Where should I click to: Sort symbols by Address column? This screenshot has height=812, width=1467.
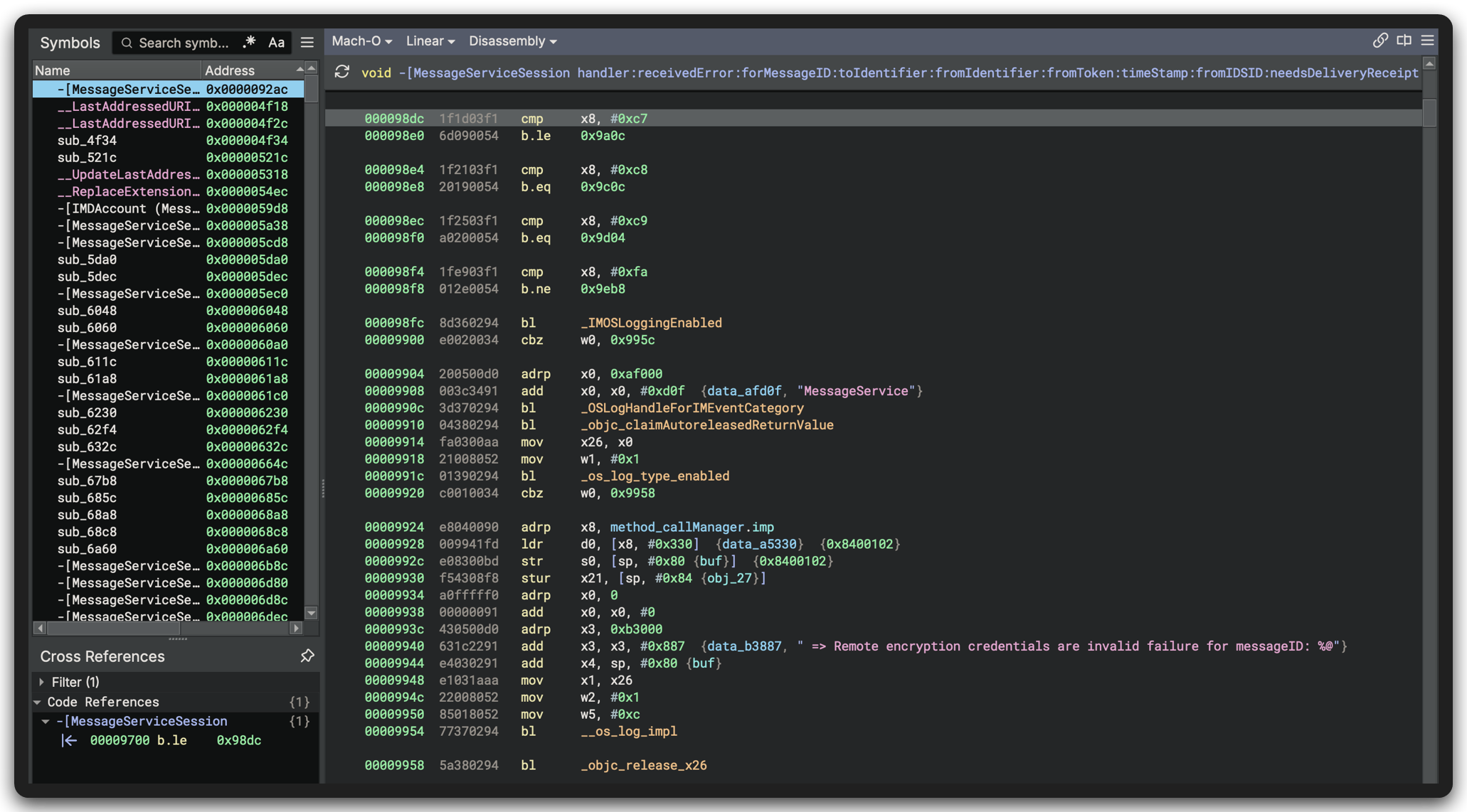(253, 70)
